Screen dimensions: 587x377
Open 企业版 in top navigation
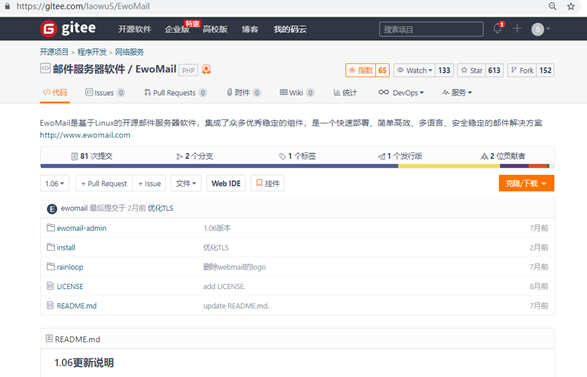click(x=177, y=29)
